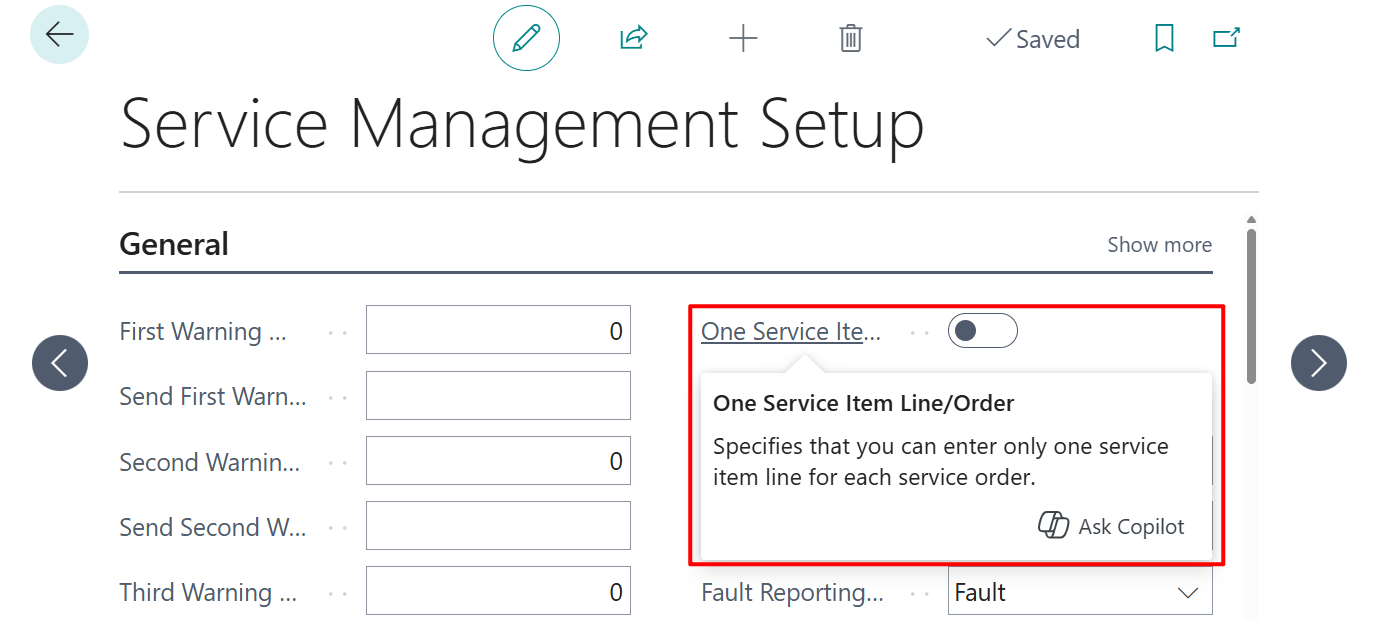Open page in new window icon

tap(1226, 38)
